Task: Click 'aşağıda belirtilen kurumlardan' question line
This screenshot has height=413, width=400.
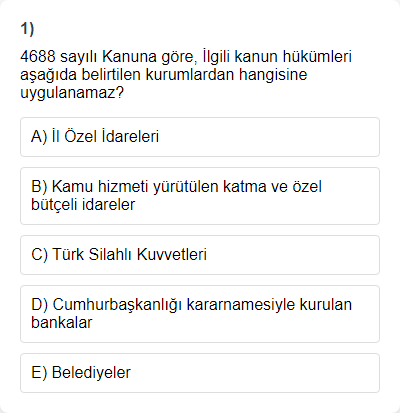Action: coord(127,75)
